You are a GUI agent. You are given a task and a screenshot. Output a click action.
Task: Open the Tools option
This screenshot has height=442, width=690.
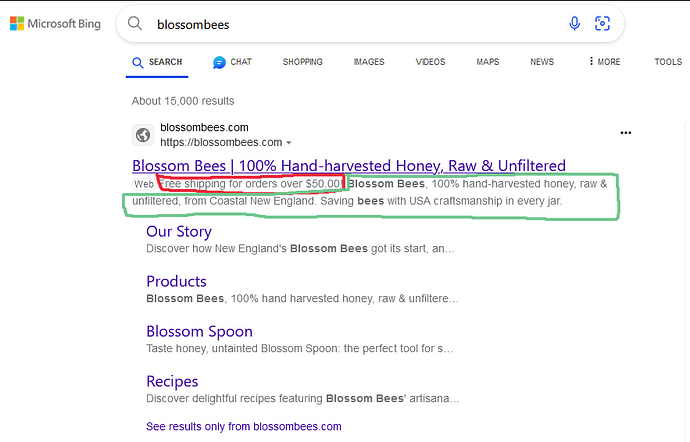point(668,62)
